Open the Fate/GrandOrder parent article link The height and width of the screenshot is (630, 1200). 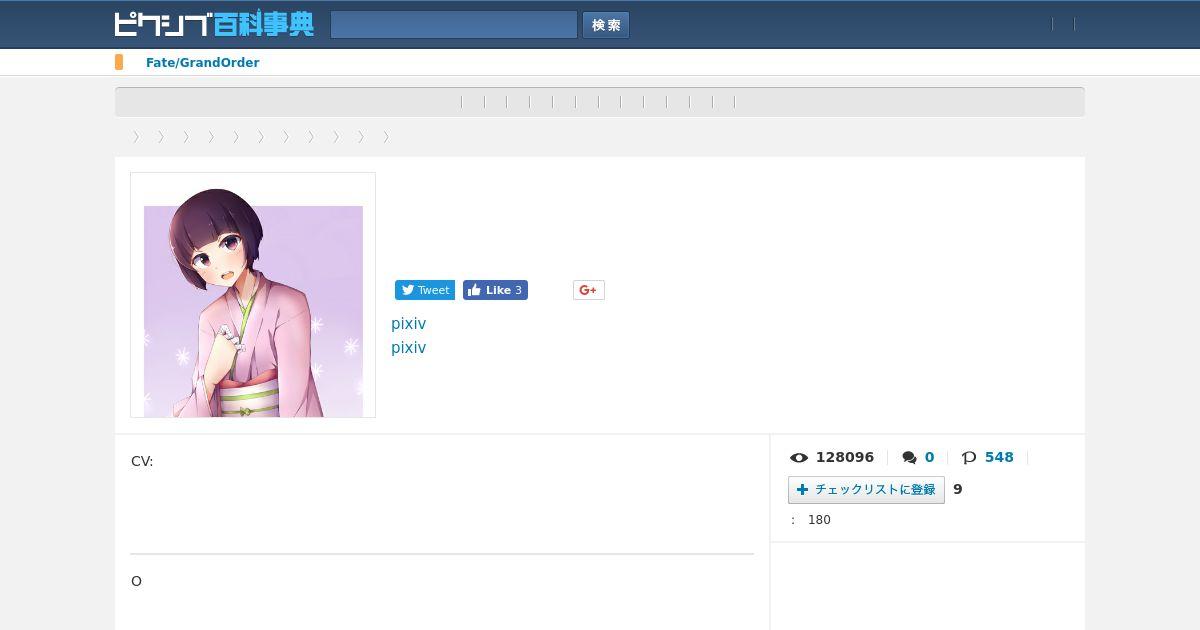202,62
